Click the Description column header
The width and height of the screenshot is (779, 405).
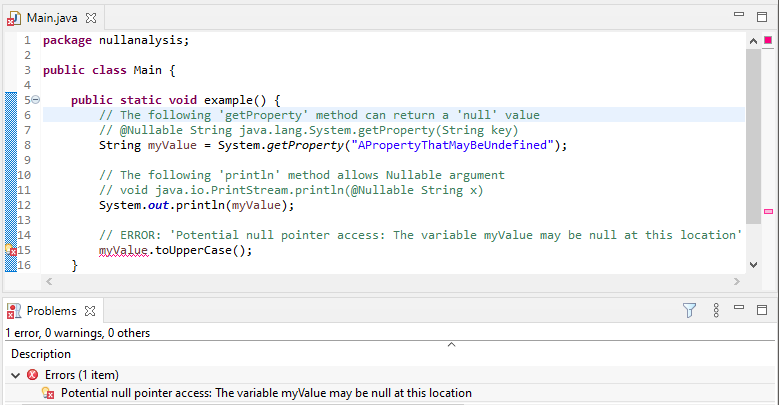[x=41, y=354]
